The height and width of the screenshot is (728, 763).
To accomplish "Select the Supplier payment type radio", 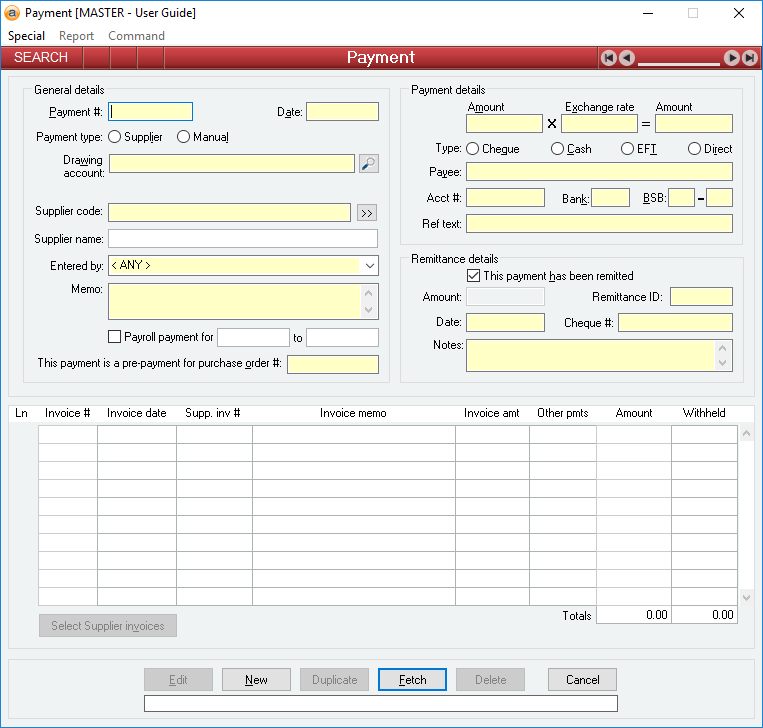I will tap(115, 137).
